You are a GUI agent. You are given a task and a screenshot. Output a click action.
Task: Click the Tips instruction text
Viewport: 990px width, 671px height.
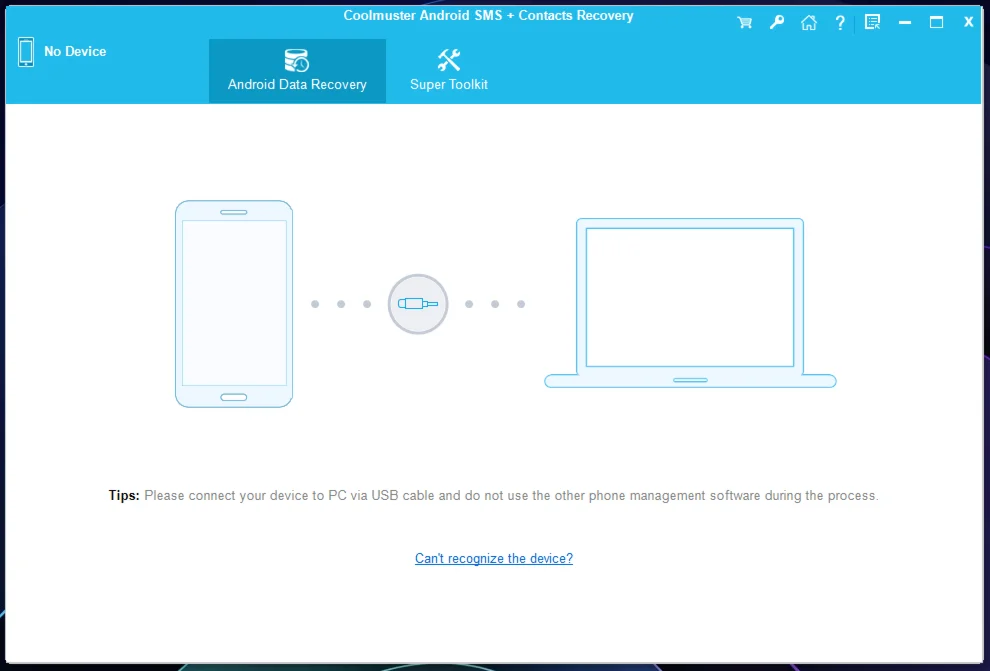pyautogui.click(x=494, y=496)
